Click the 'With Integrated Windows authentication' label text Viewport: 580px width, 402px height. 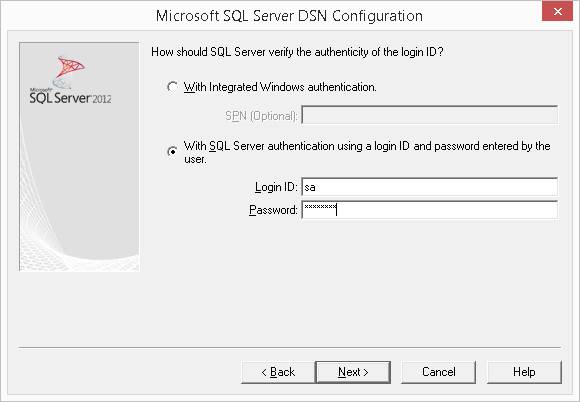(x=280, y=87)
